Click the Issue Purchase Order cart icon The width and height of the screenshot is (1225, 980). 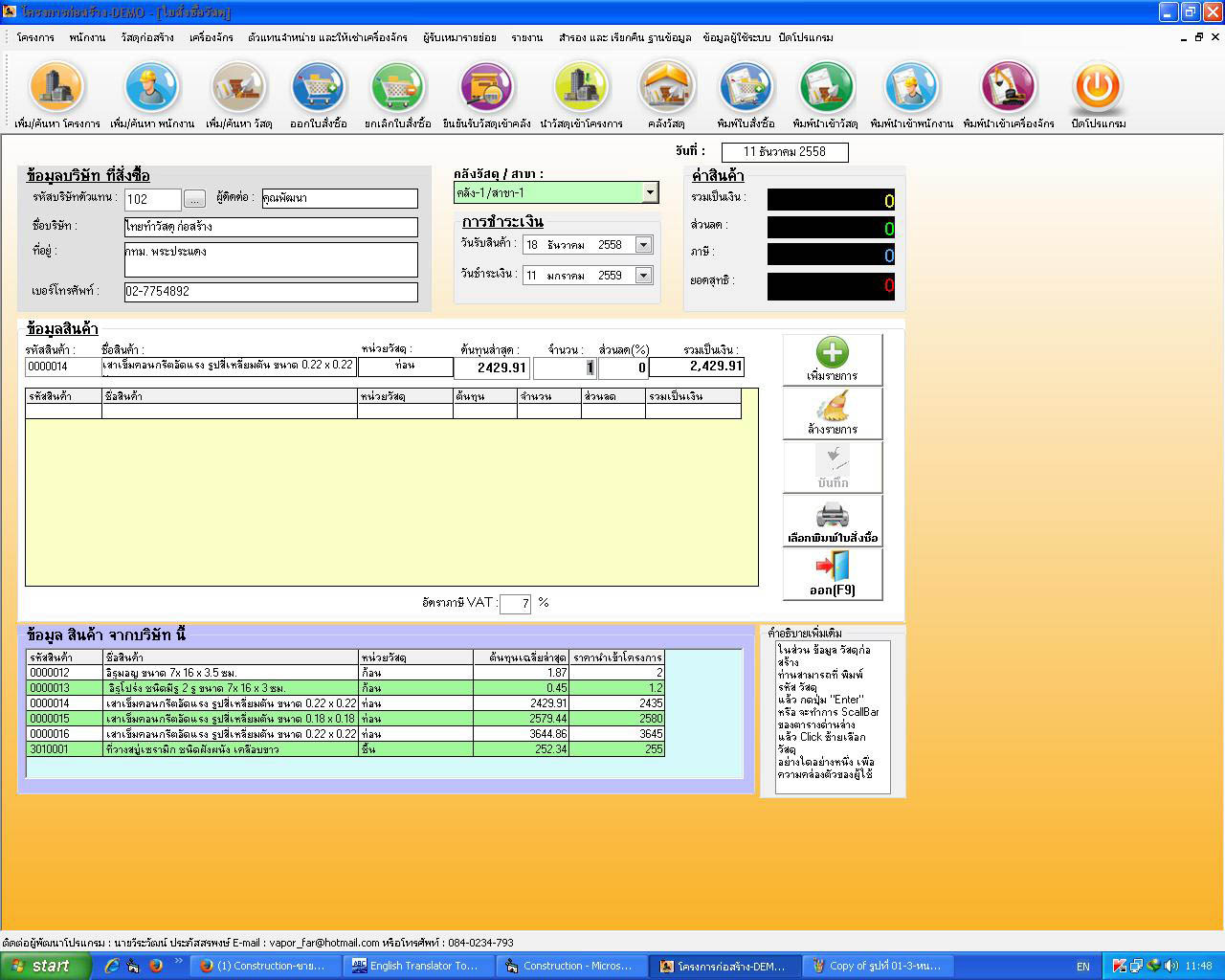pyautogui.click(x=319, y=88)
